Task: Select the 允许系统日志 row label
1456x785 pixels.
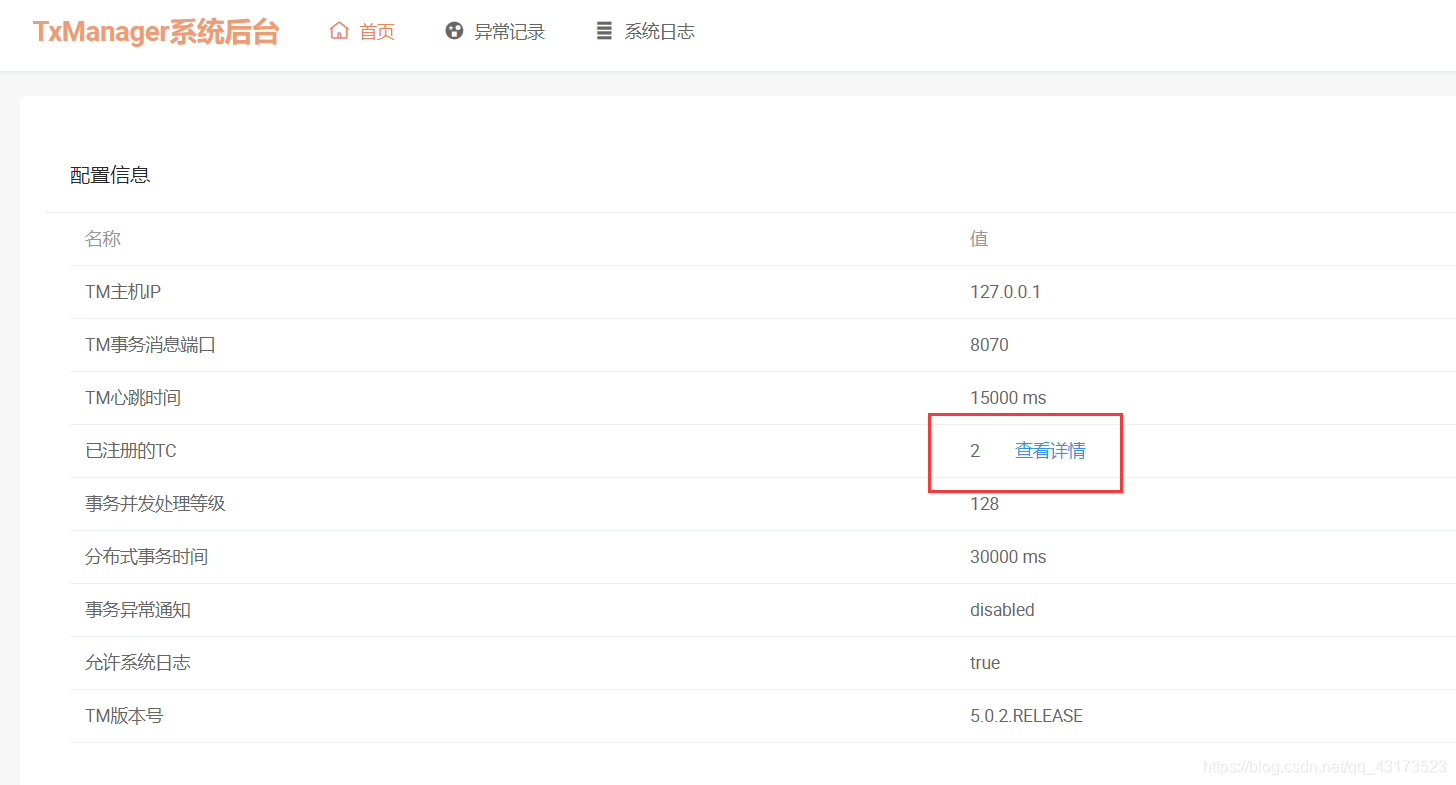Action: [138, 663]
